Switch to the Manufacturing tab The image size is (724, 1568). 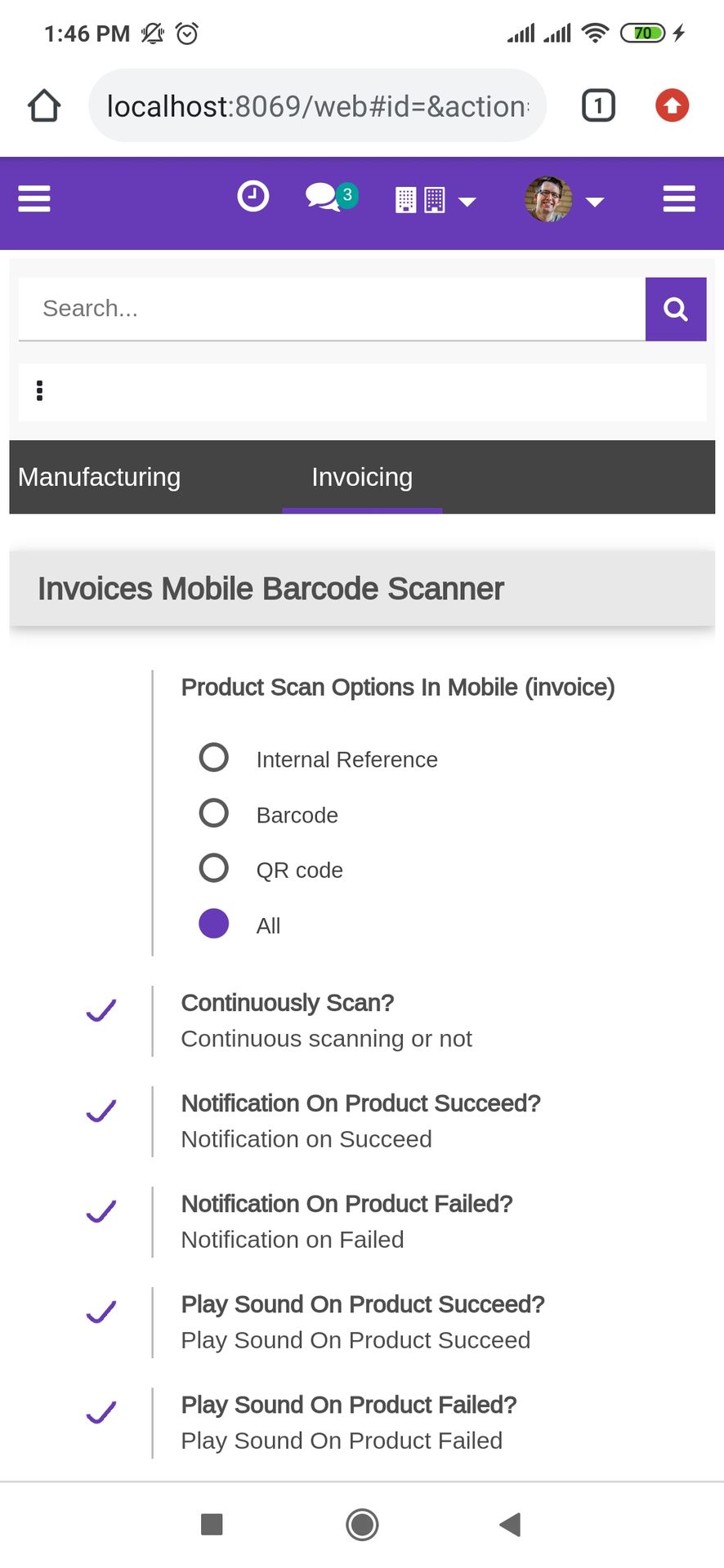[x=99, y=477]
